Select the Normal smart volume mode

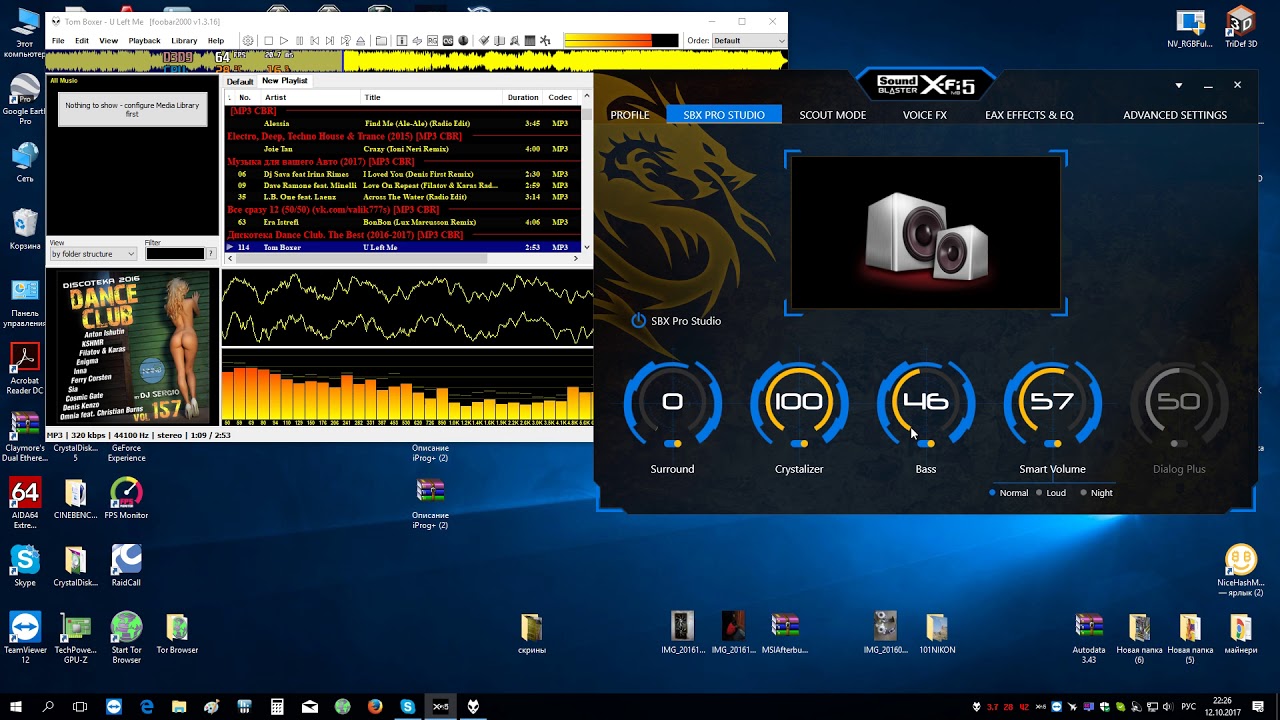1008,493
